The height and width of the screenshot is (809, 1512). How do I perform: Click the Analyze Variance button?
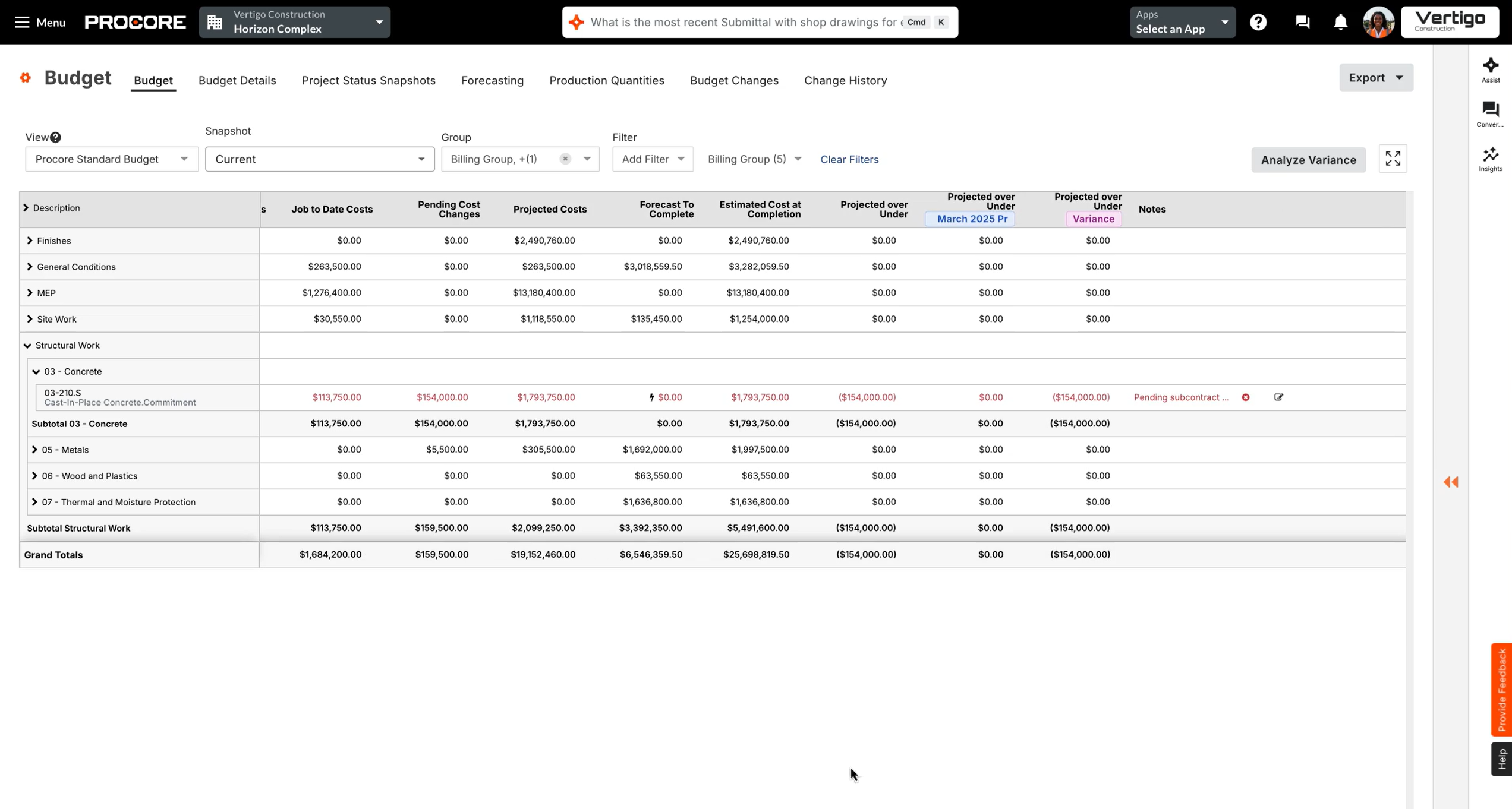(1308, 159)
